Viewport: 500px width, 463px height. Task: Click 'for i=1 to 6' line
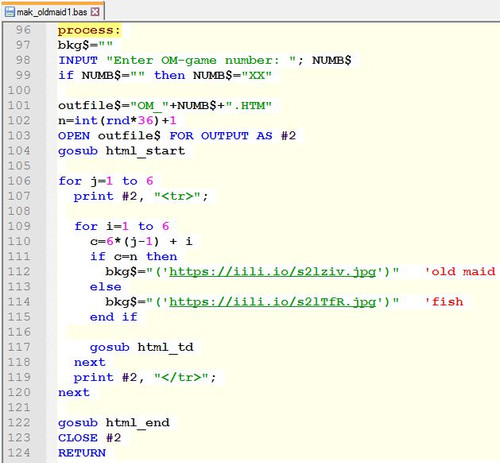tap(122, 226)
